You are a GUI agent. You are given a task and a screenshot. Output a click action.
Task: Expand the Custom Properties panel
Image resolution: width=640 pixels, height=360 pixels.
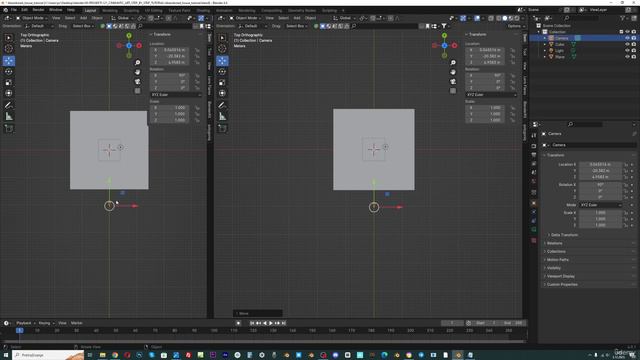click(x=562, y=284)
